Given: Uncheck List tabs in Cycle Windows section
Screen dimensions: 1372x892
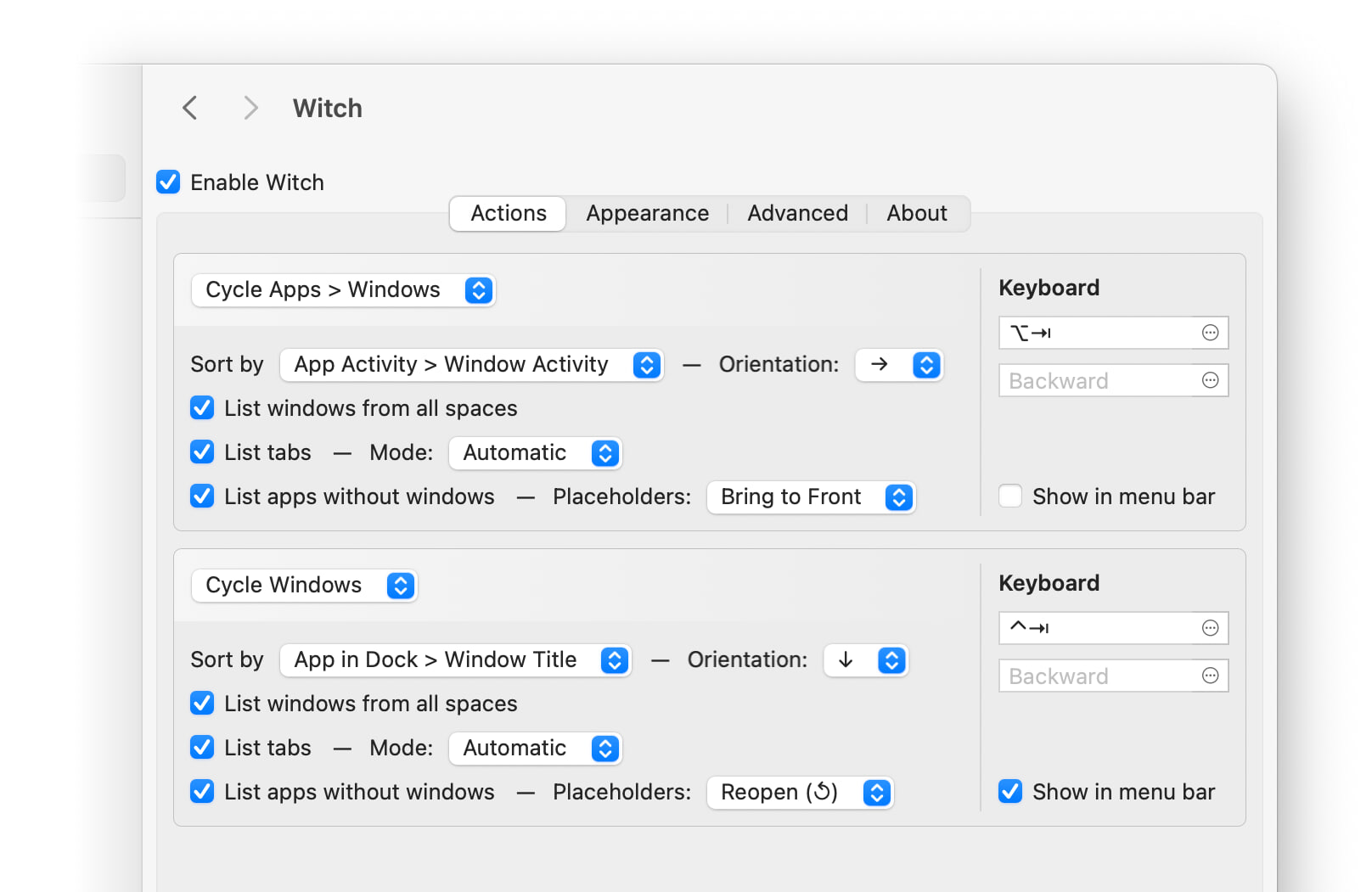Looking at the screenshot, I should 202,747.
